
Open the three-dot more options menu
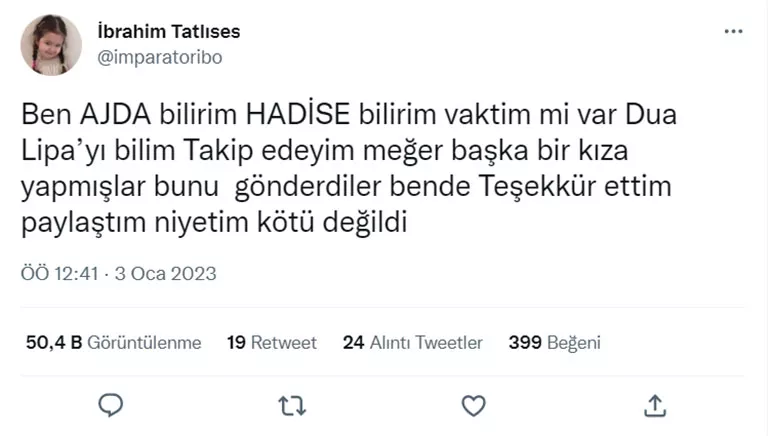(x=733, y=32)
